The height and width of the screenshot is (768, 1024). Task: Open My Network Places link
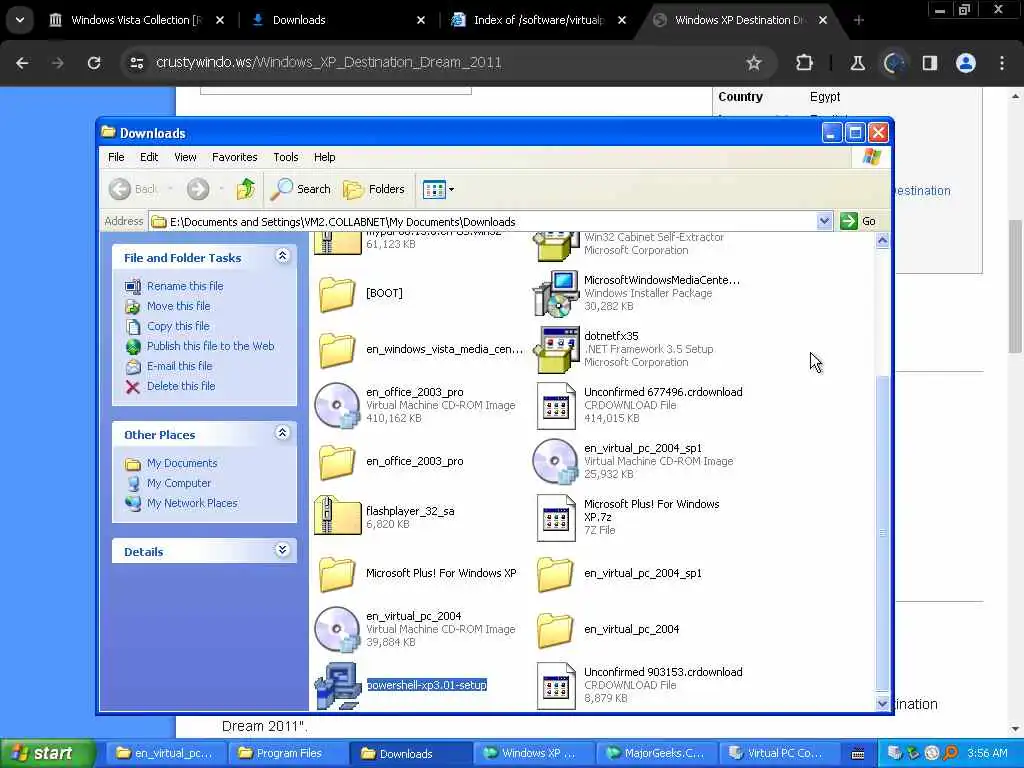192,504
